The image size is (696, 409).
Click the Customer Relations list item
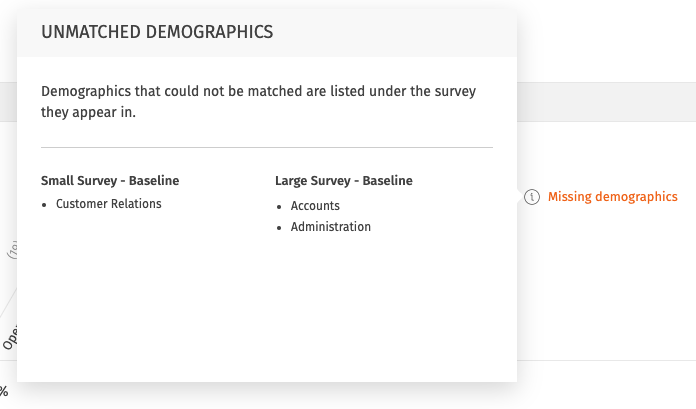(x=108, y=204)
